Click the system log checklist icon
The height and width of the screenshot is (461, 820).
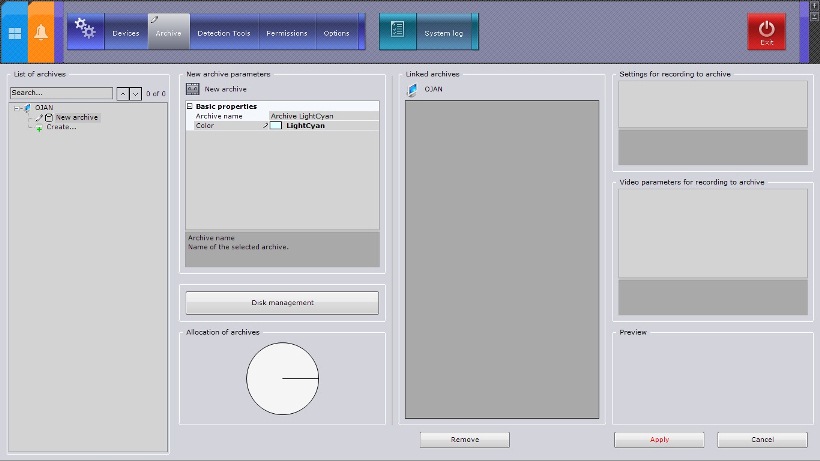[x=397, y=31]
